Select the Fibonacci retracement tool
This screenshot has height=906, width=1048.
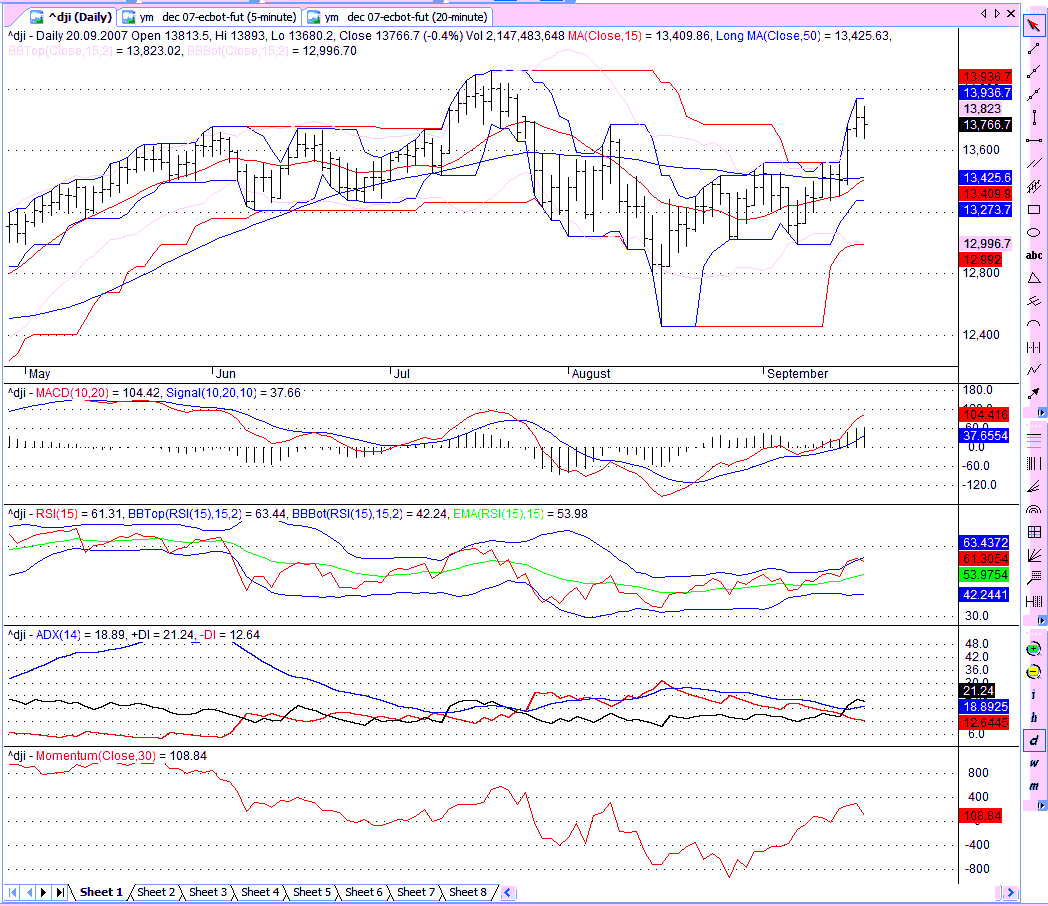pyautogui.click(x=1034, y=440)
